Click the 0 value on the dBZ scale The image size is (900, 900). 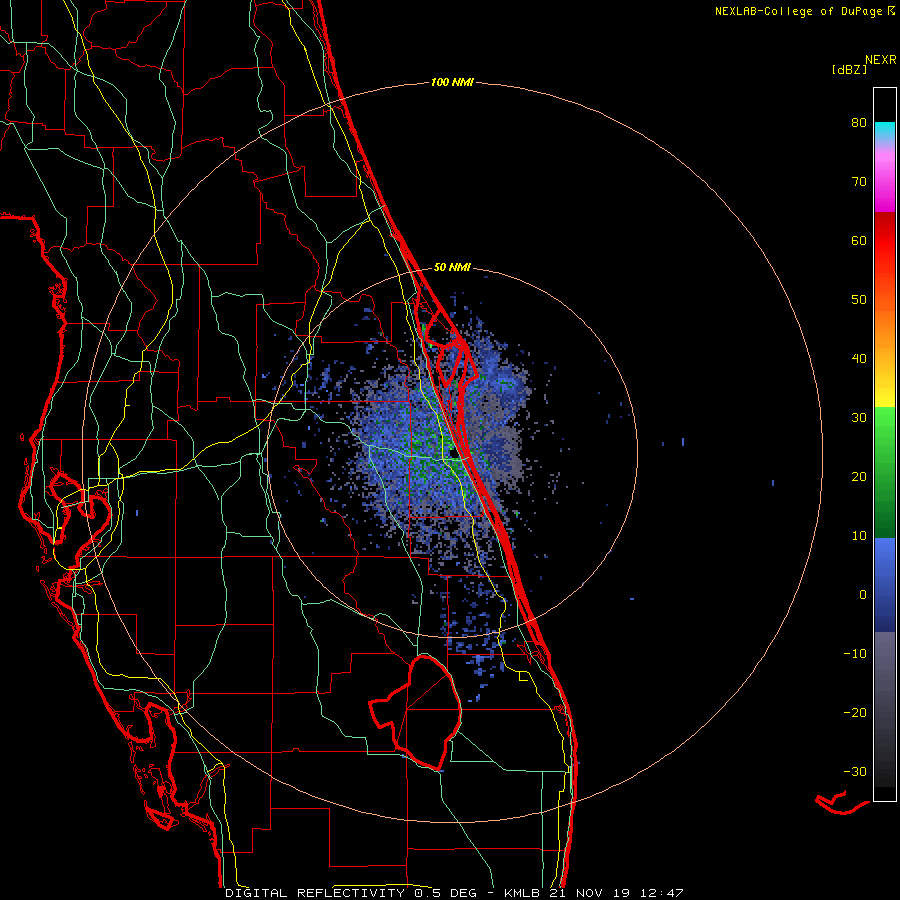click(x=863, y=595)
